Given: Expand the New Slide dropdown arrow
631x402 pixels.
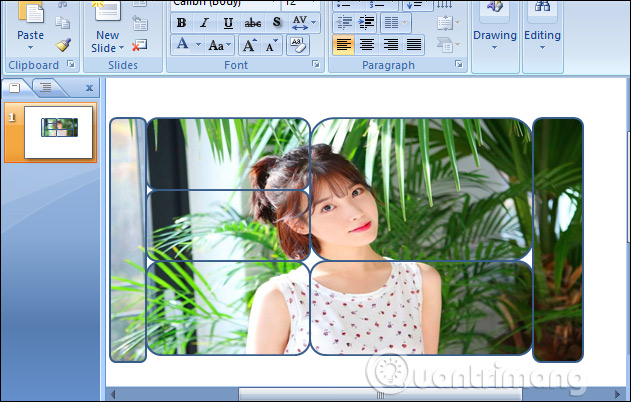Looking at the screenshot, I should tap(121, 48).
